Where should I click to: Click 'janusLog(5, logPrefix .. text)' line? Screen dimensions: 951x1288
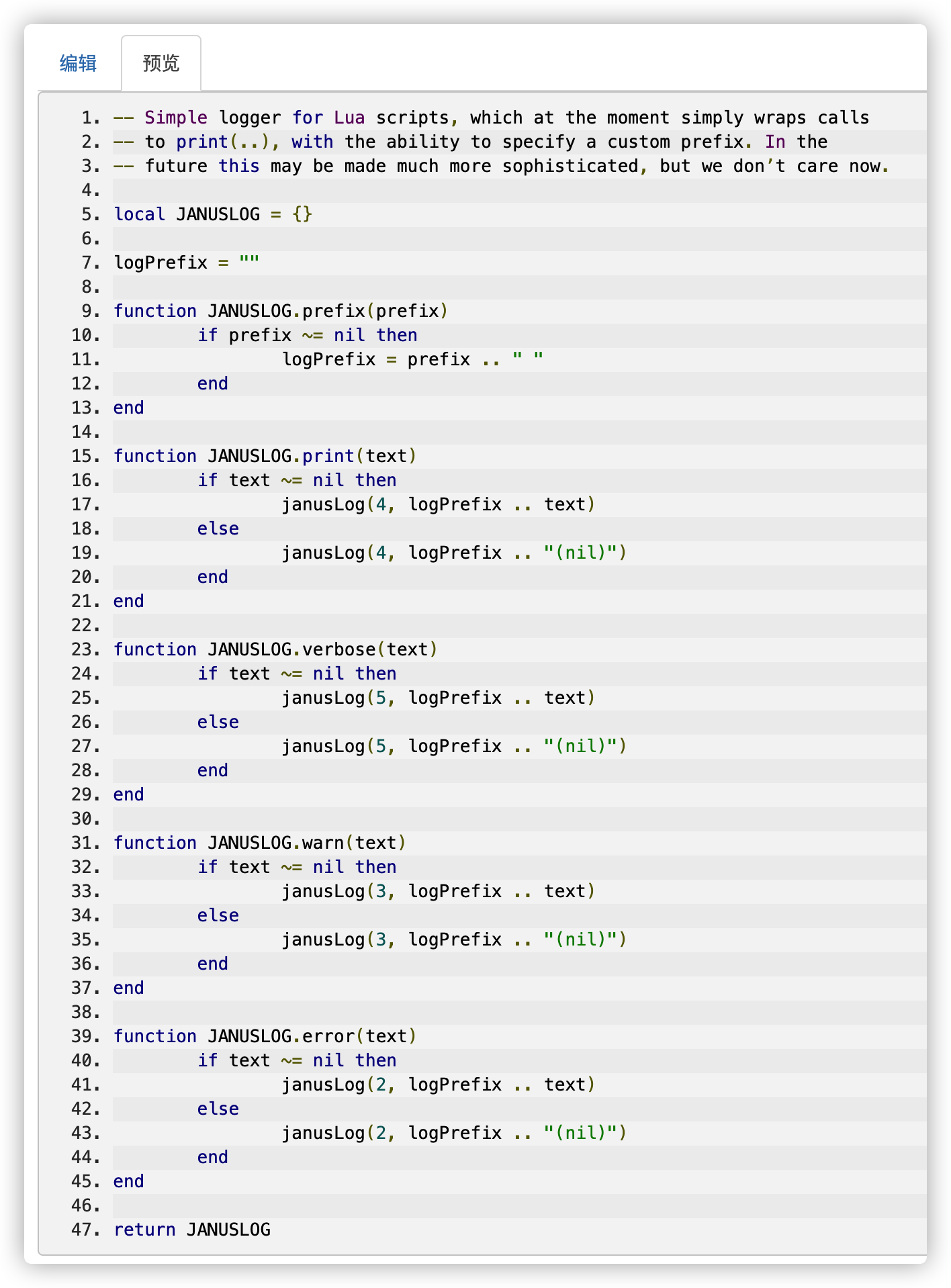coord(438,698)
